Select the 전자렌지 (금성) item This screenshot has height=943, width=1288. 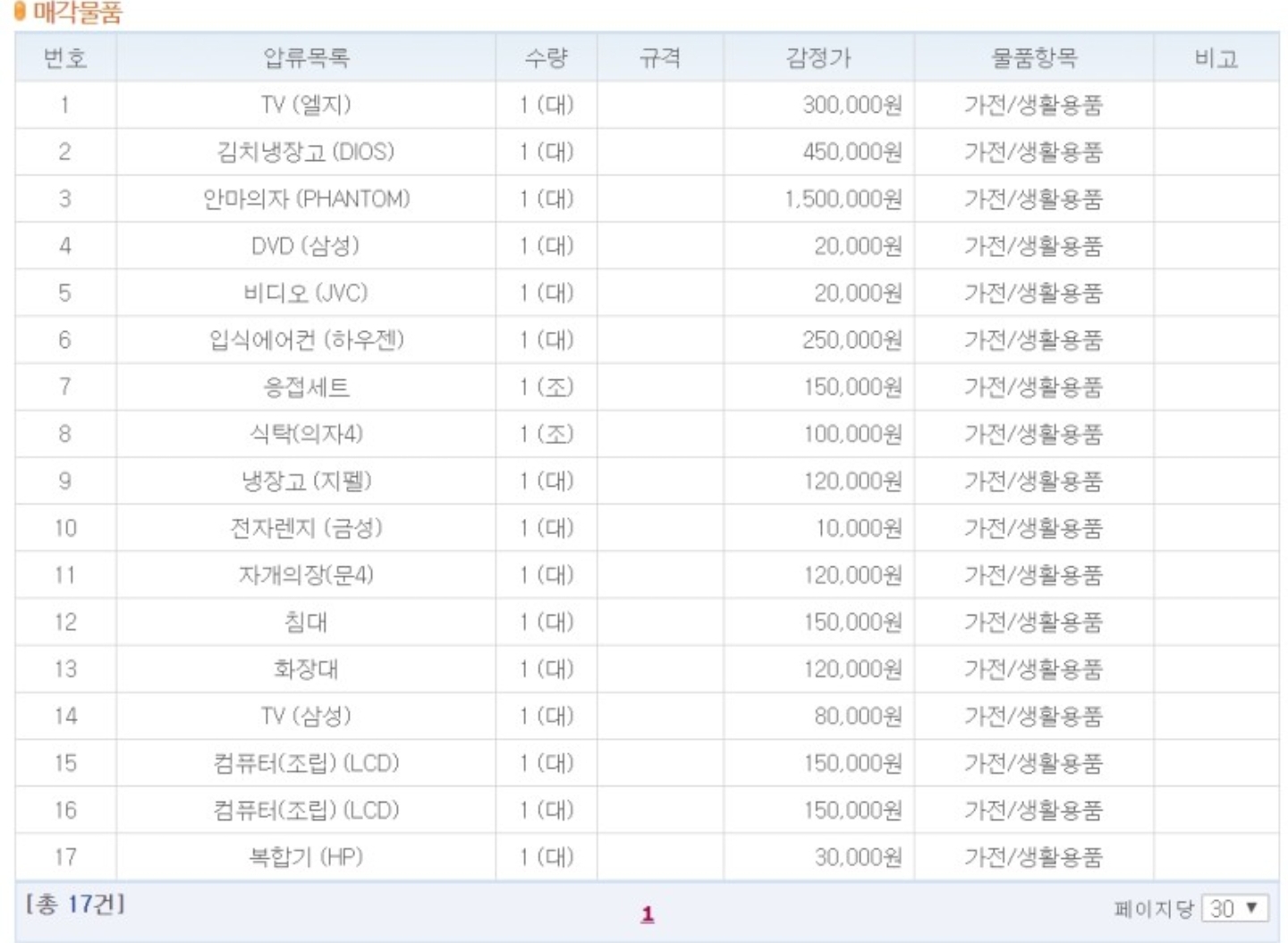click(x=306, y=528)
